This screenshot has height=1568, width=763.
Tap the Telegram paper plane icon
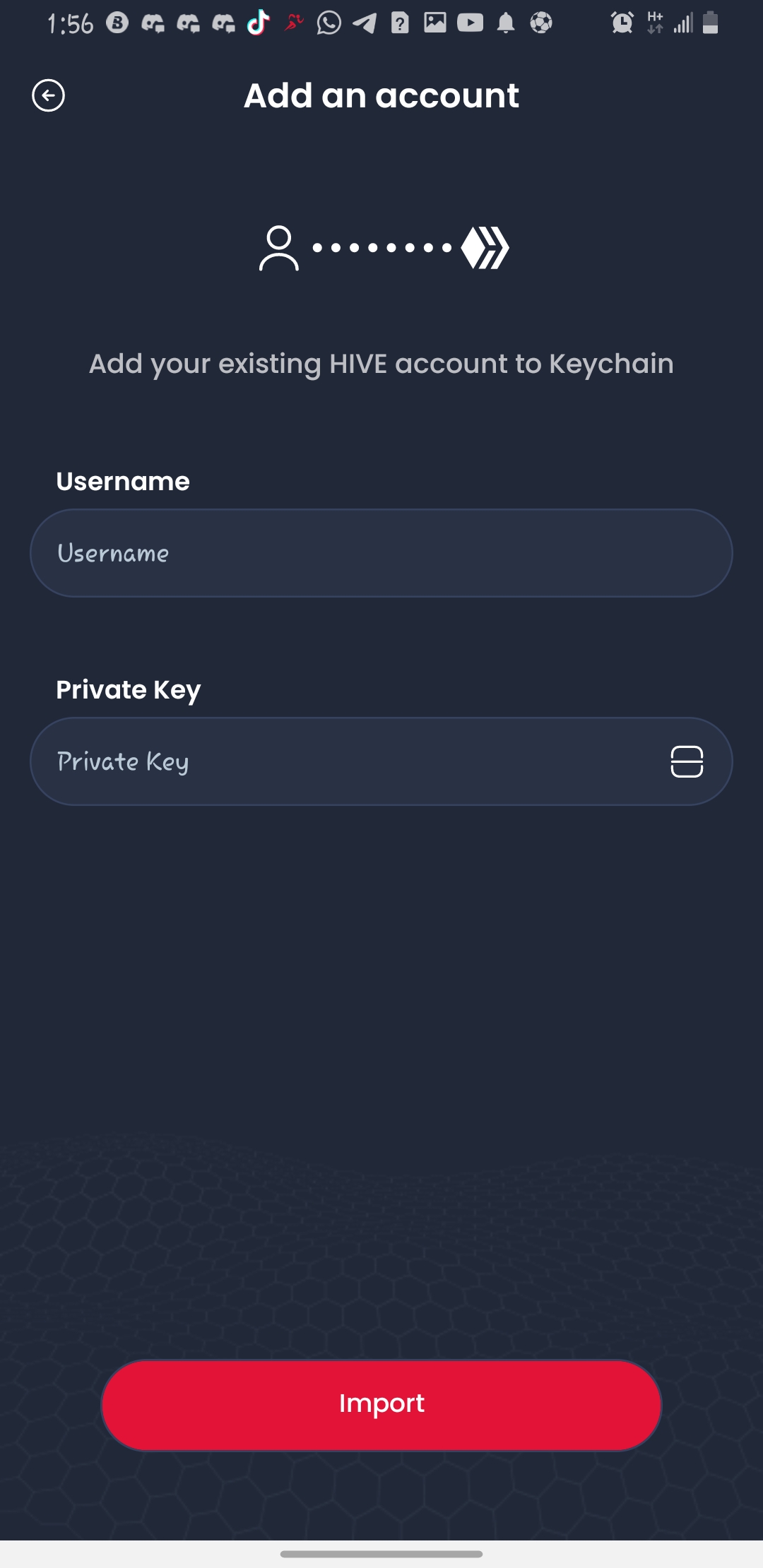[365, 23]
